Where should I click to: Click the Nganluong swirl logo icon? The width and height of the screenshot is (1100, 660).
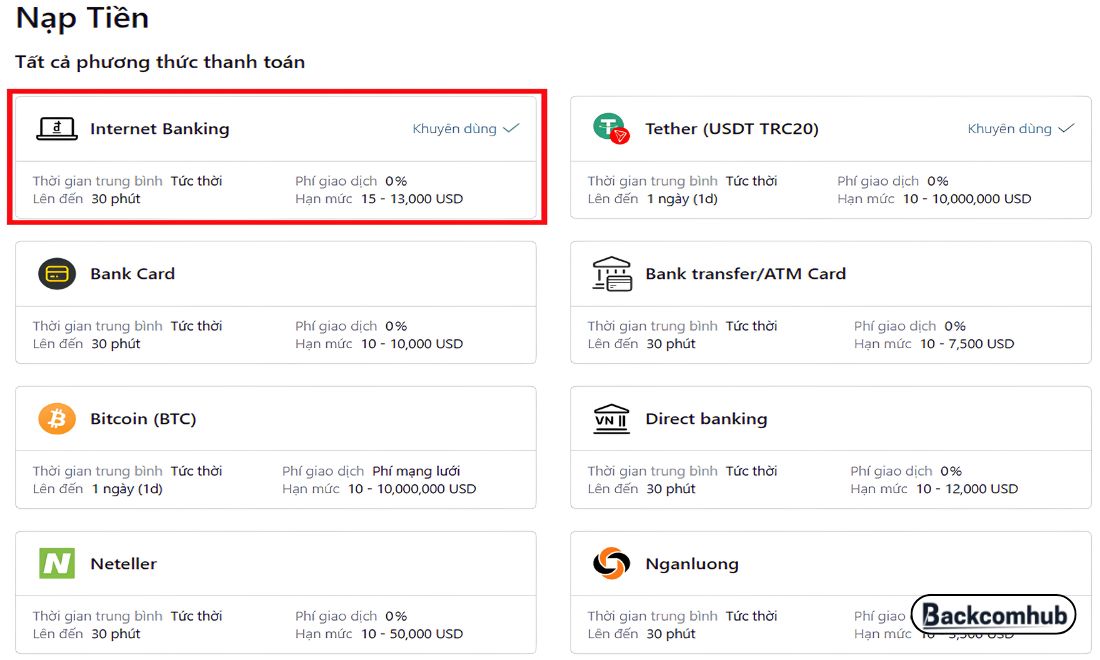pyautogui.click(x=612, y=564)
